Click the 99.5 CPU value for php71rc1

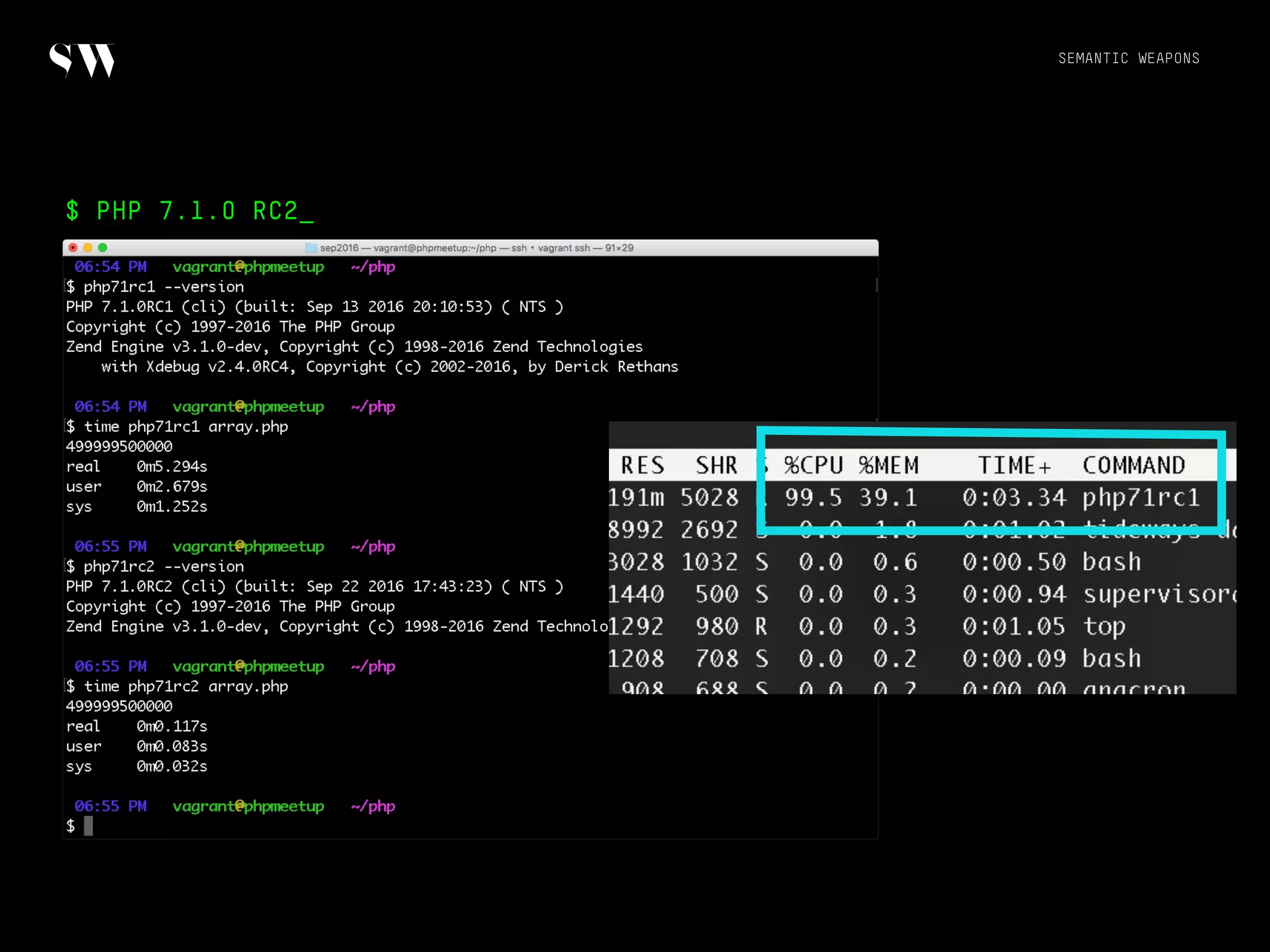813,497
